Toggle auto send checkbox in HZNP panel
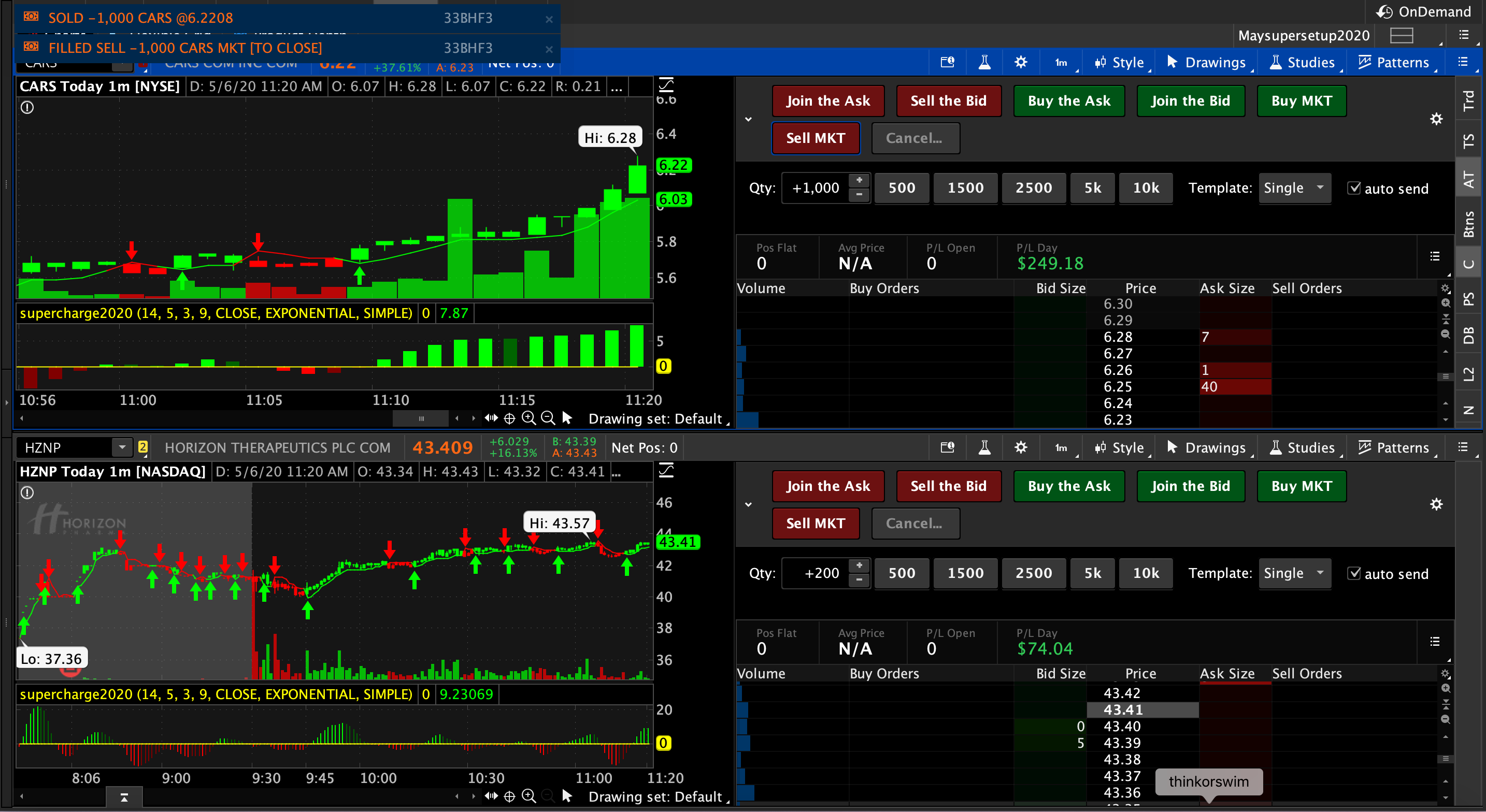 tap(1353, 573)
